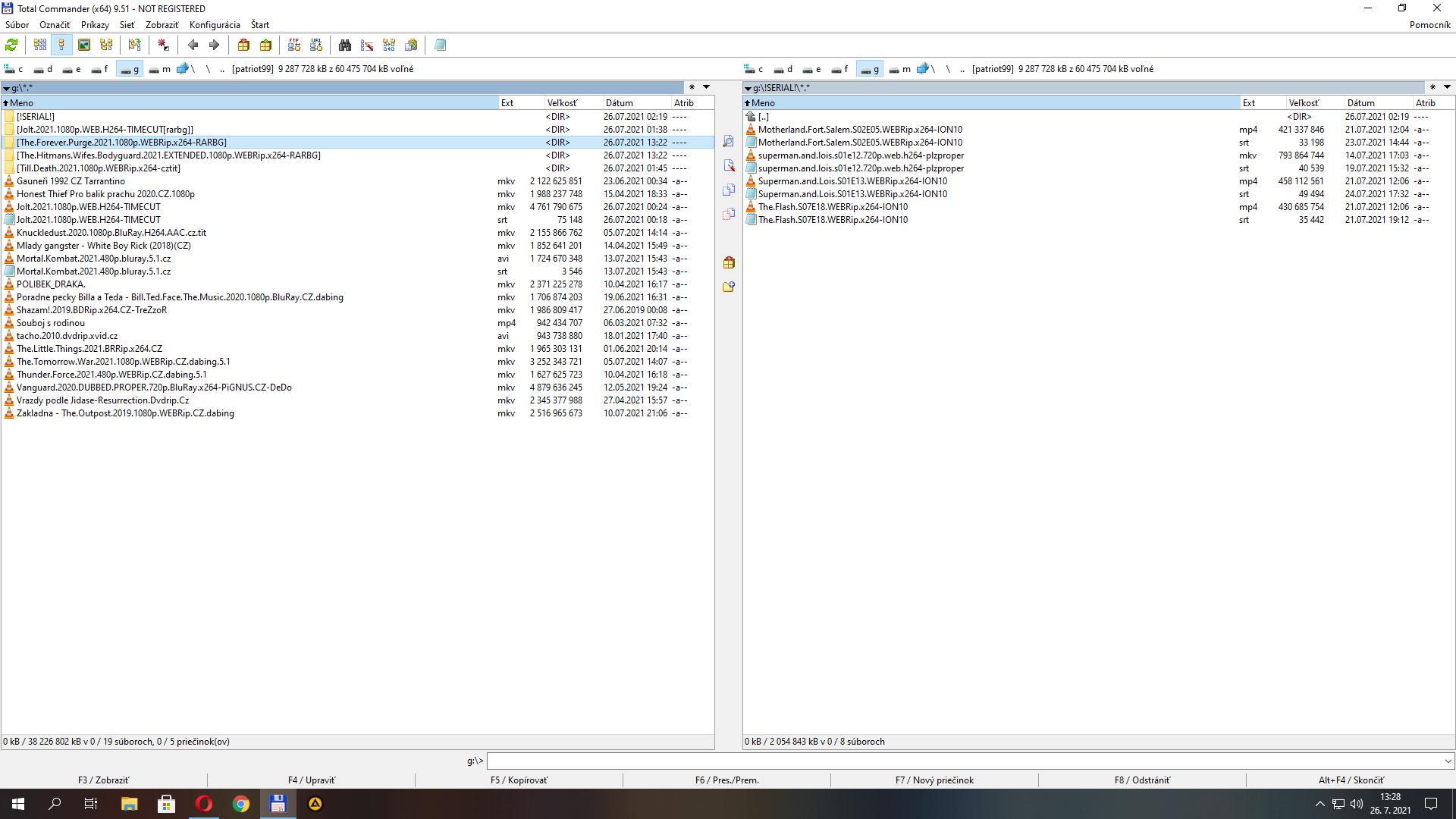Select drive f in right panel
The width and height of the screenshot is (1456, 819).
pyautogui.click(x=841, y=69)
